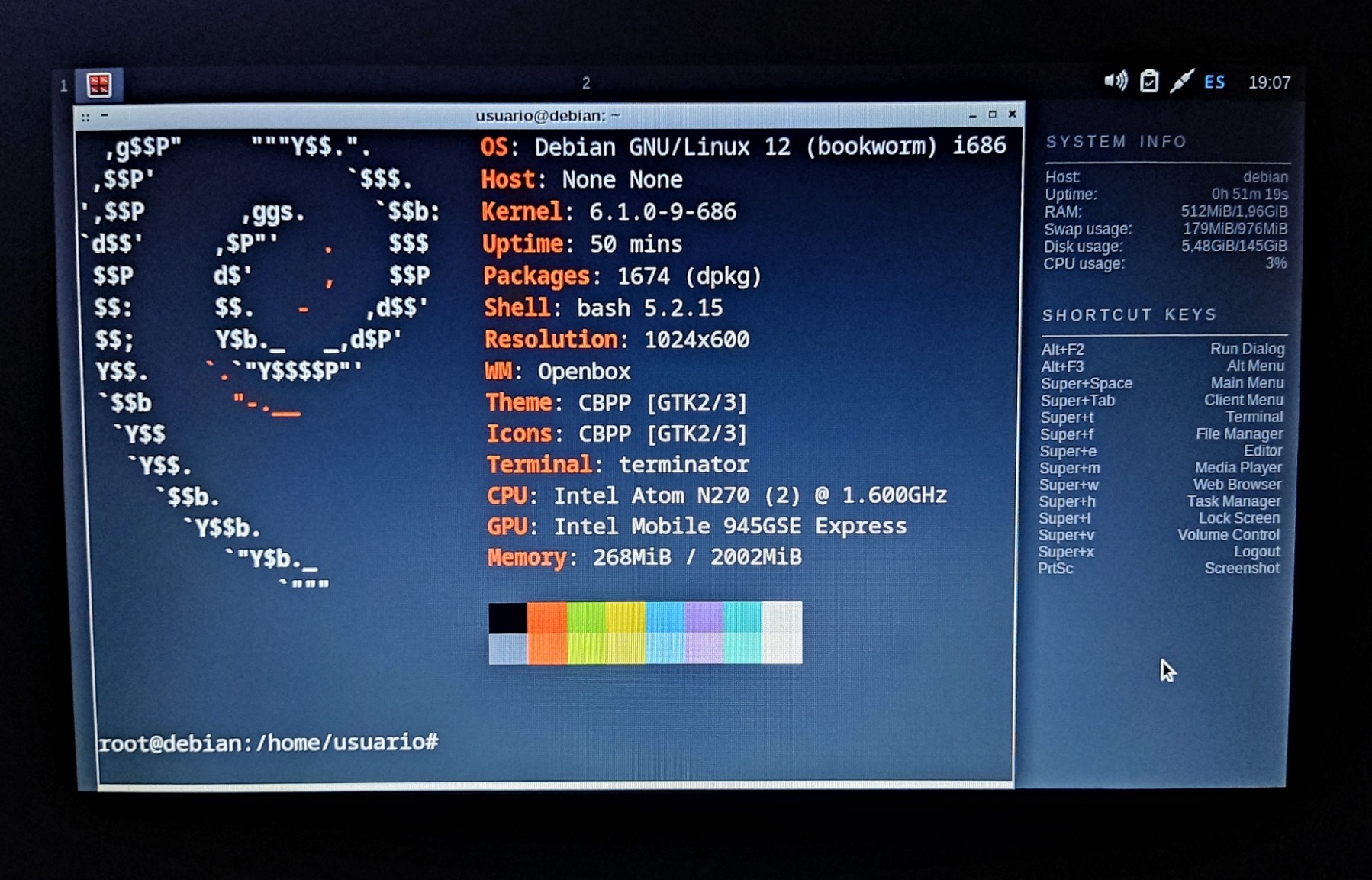Maximize the usuario@debian terminal window
The width and height of the screenshot is (1372, 880).
(993, 114)
